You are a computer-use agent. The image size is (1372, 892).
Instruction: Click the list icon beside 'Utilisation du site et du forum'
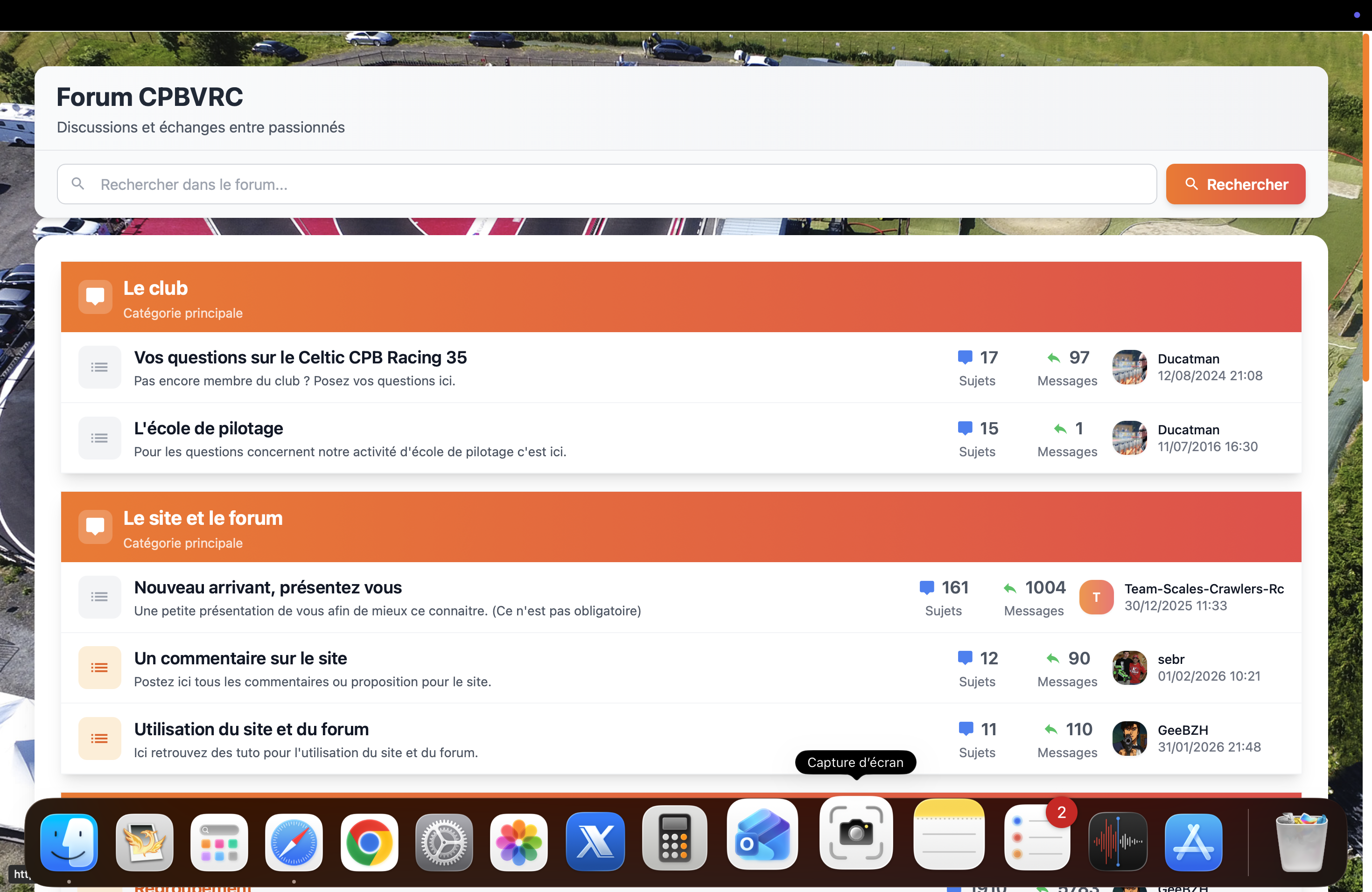coord(99,738)
